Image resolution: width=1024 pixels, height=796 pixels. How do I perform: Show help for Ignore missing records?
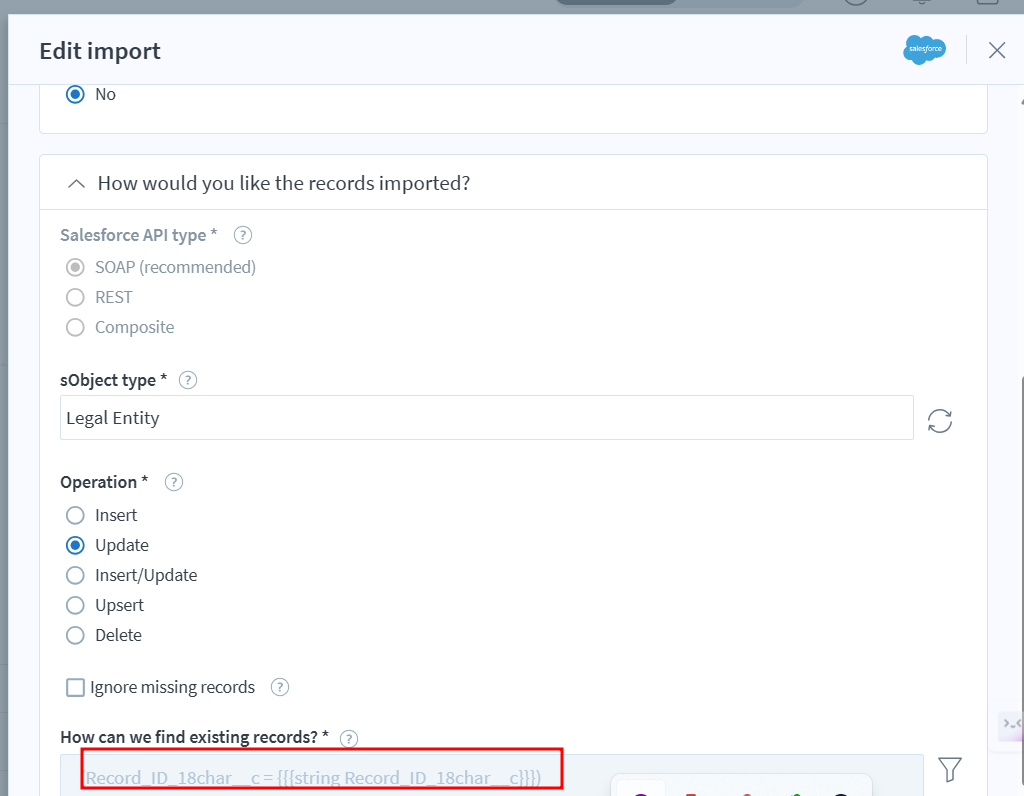(280, 687)
